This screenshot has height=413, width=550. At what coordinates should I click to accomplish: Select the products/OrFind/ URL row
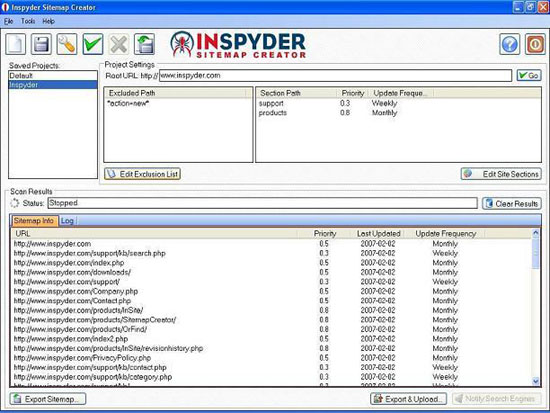[272, 329]
